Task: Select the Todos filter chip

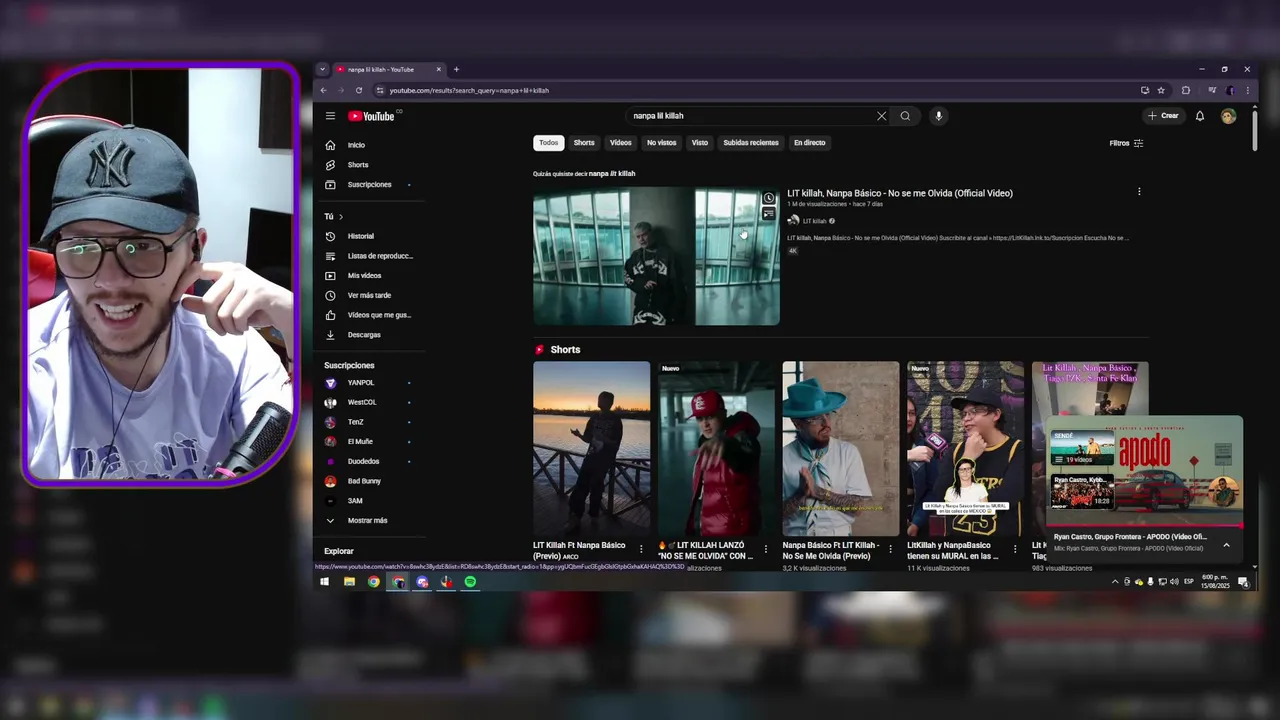Action: point(549,143)
